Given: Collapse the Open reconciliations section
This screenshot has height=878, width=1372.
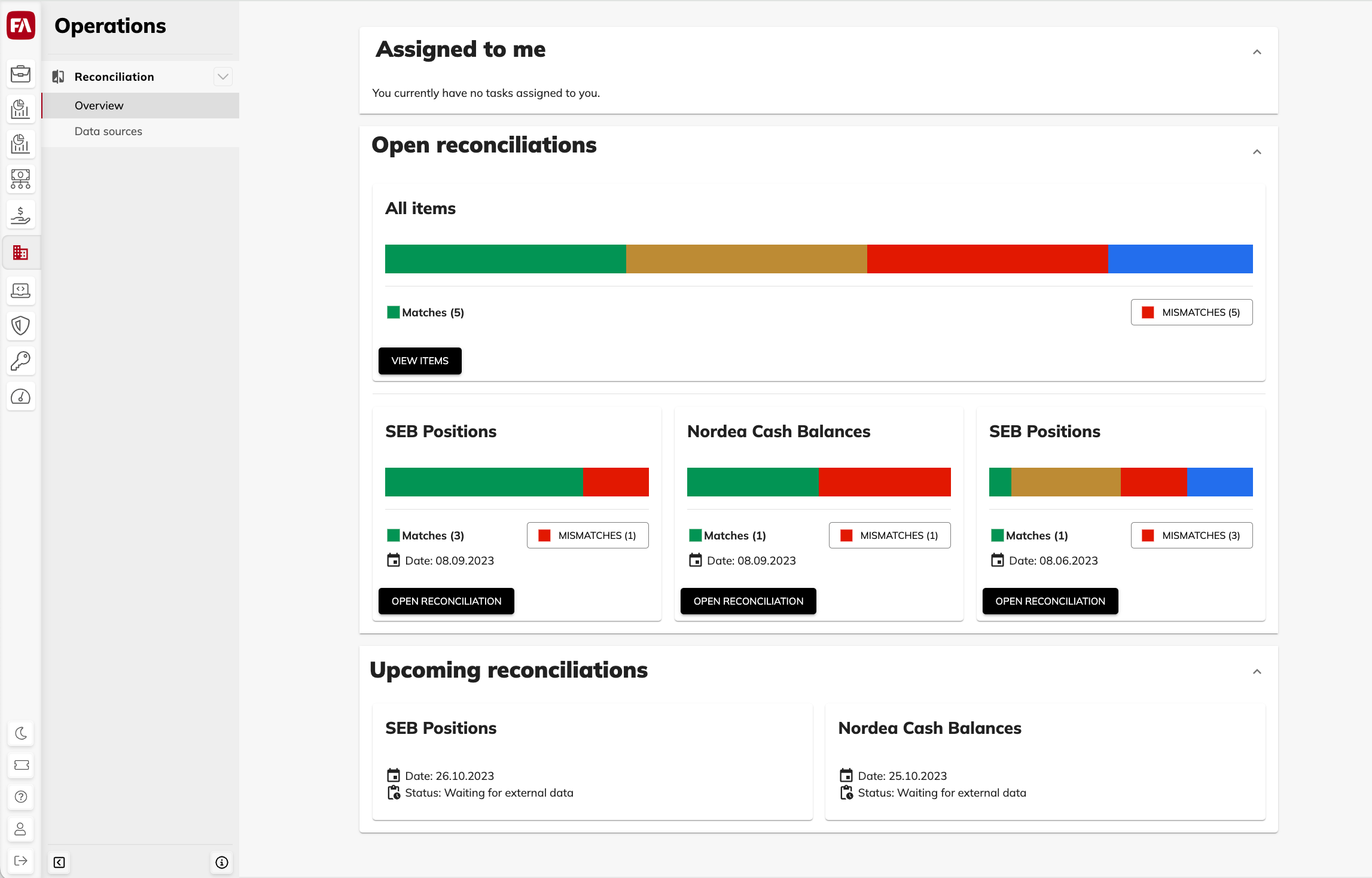Looking at the screenshot, I should [1257, 152].
